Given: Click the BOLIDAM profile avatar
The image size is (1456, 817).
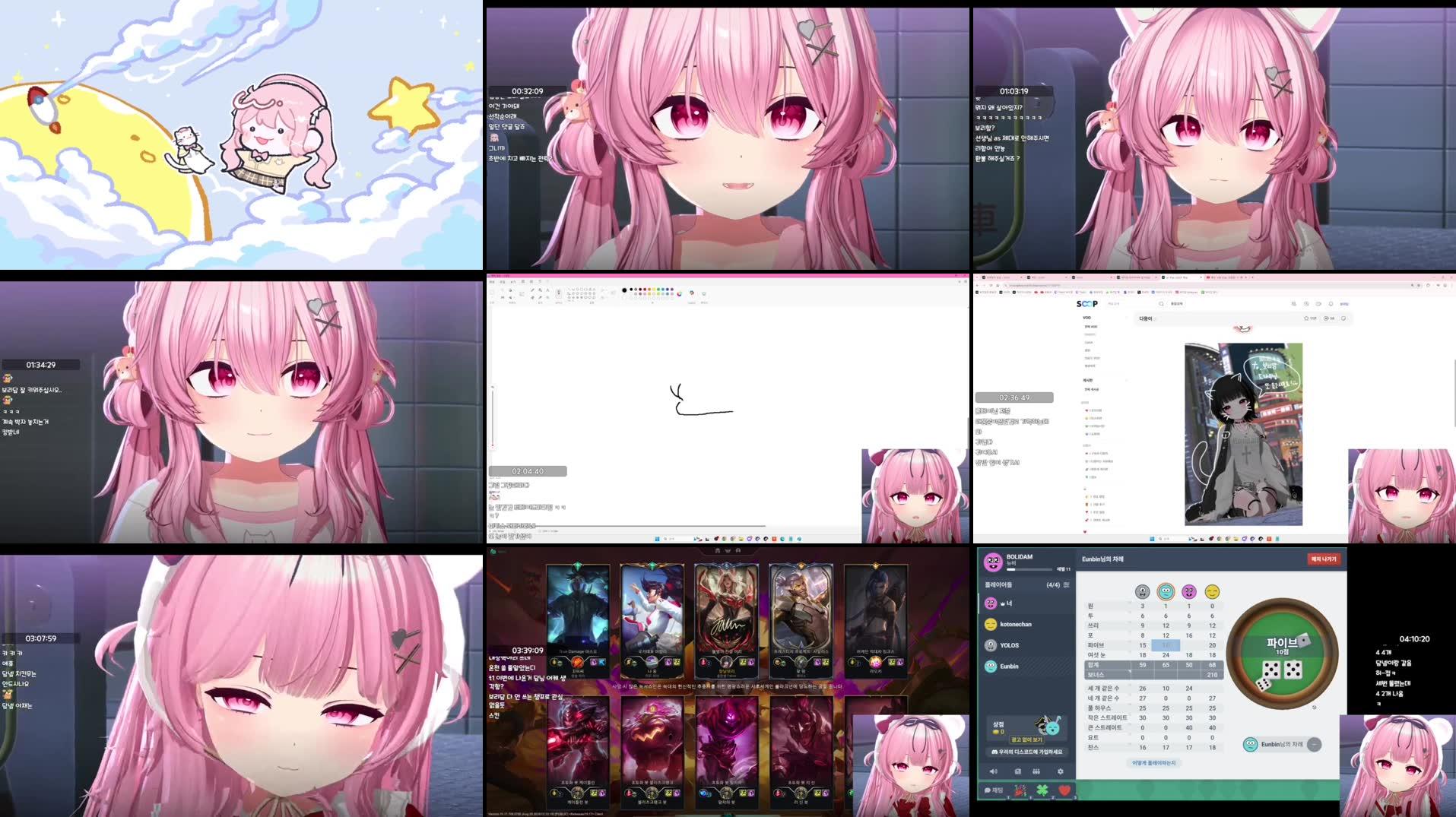Looking at the screenshot, I should (993, 562).
